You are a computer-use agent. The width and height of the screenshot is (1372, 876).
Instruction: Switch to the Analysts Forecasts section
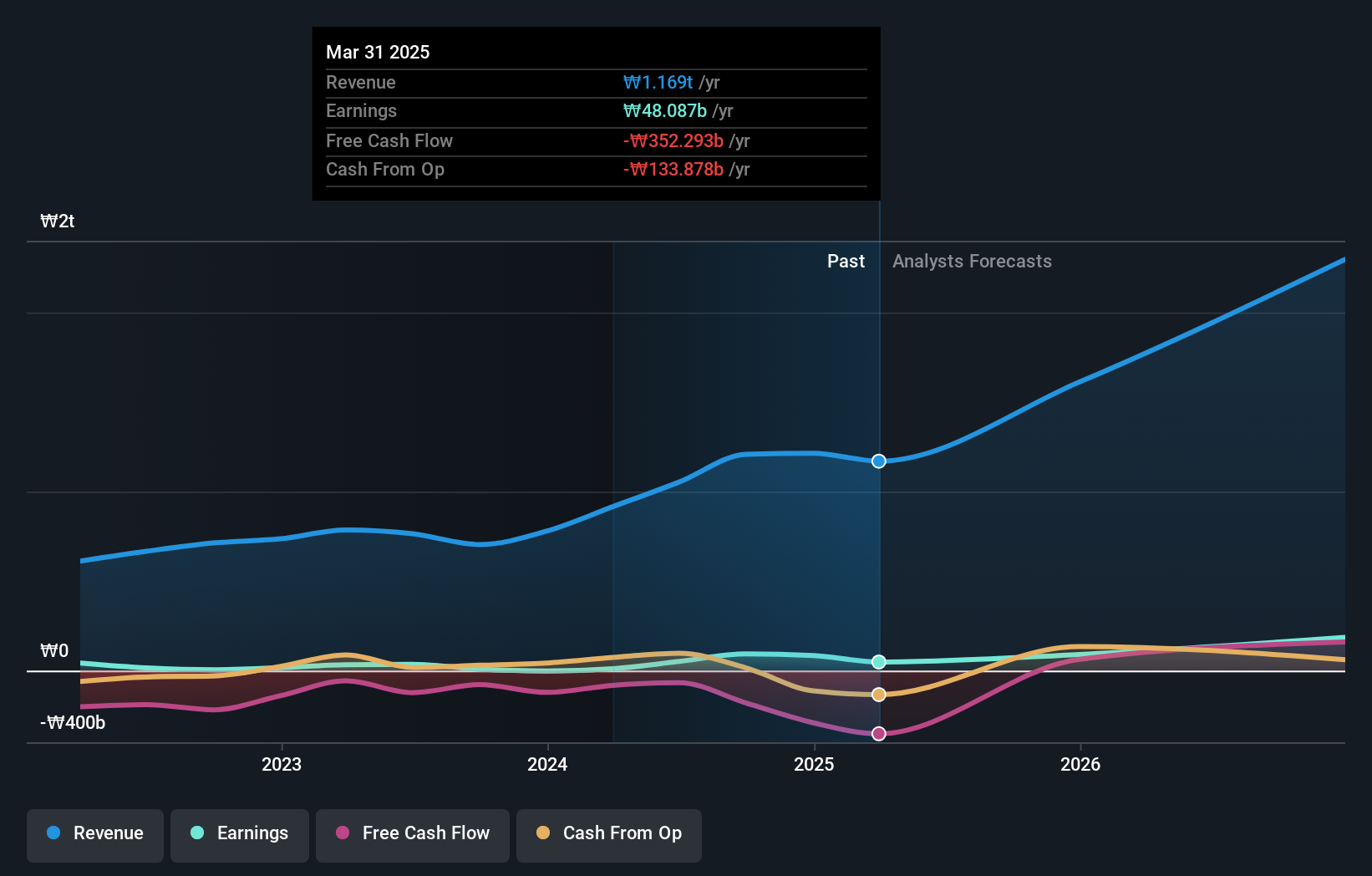point(972,261)
